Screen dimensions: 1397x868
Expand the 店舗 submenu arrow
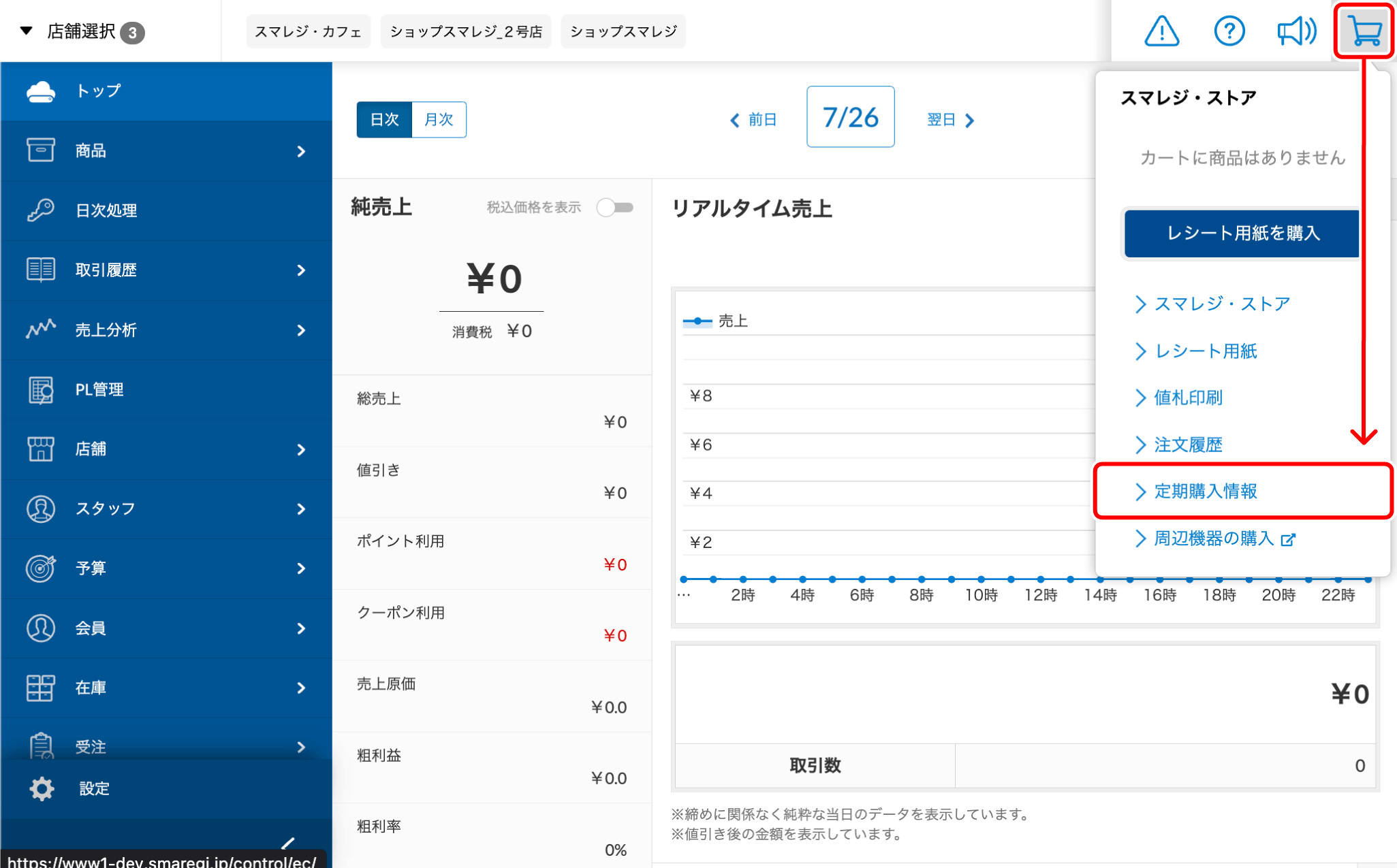pyautogui.click(x=301, y=449)
